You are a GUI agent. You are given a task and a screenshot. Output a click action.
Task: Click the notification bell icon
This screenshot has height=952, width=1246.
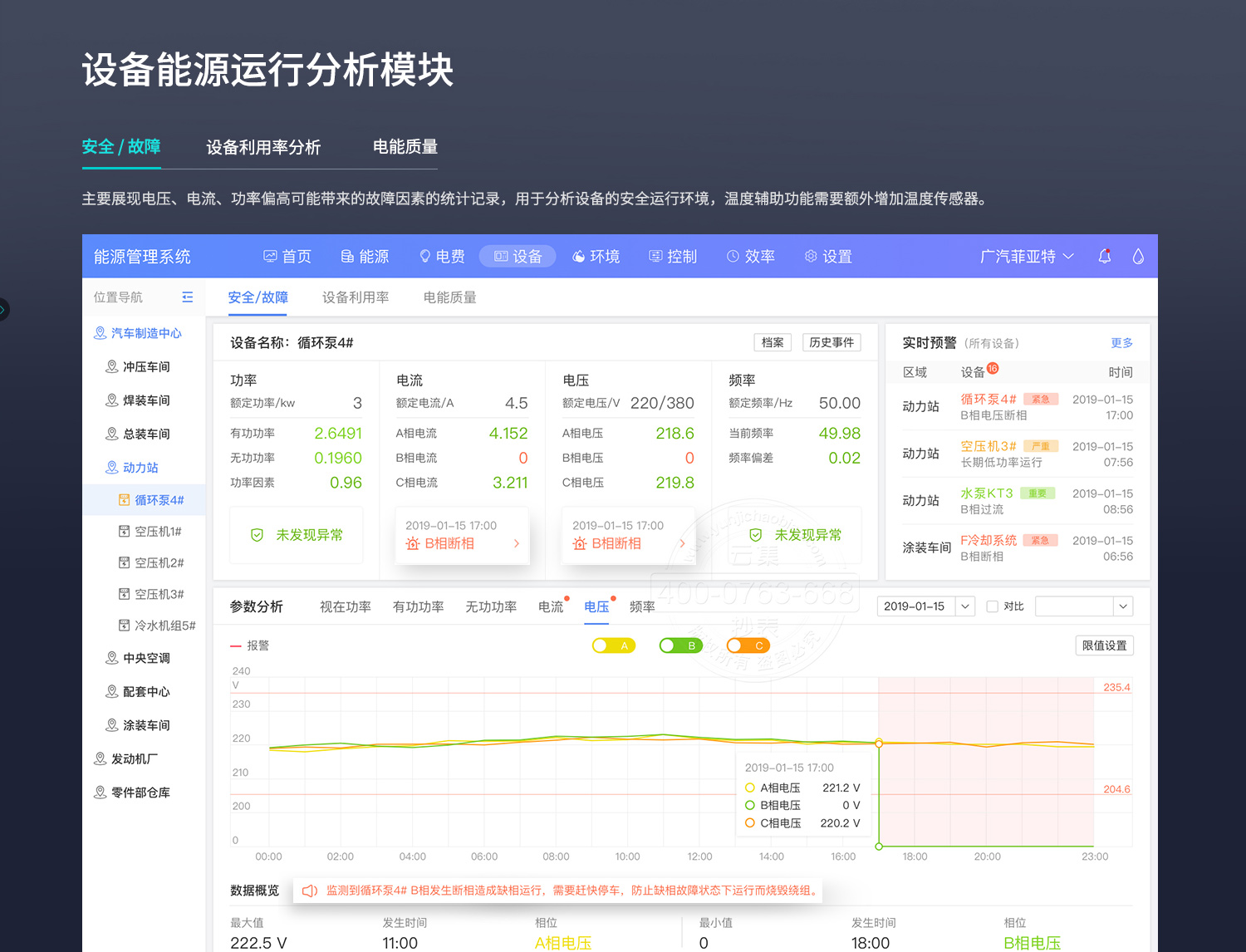(1104, 257)
